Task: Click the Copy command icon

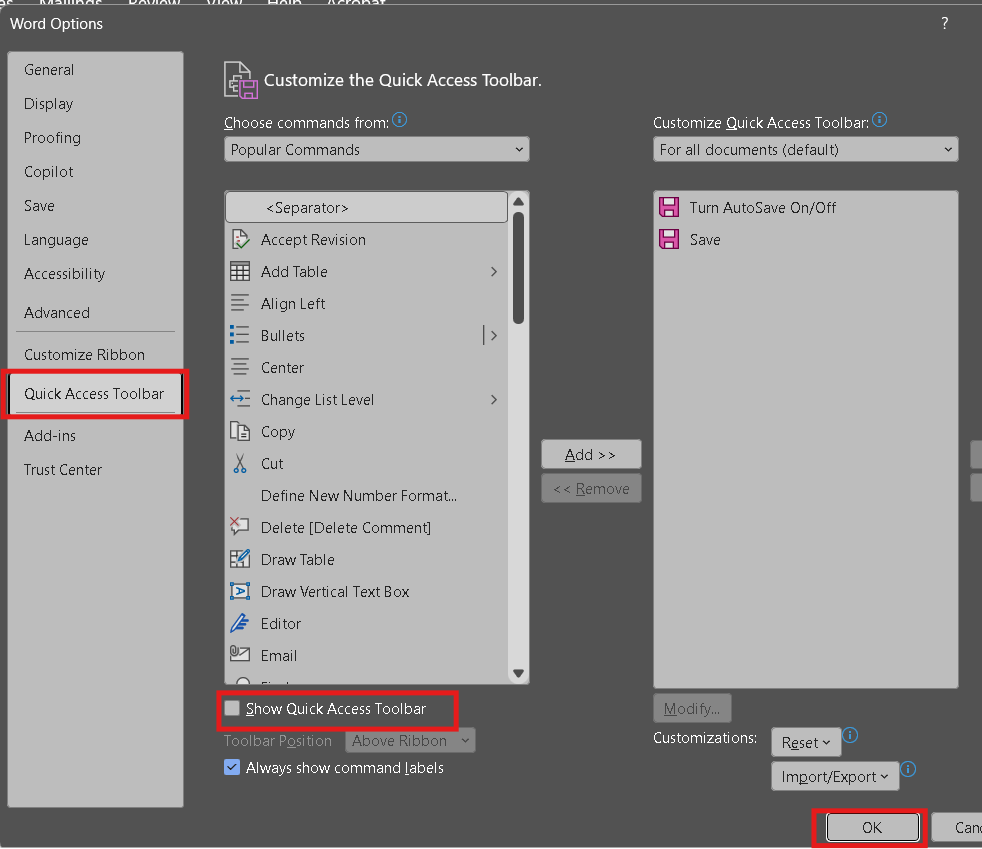Action: pos(240,431)
